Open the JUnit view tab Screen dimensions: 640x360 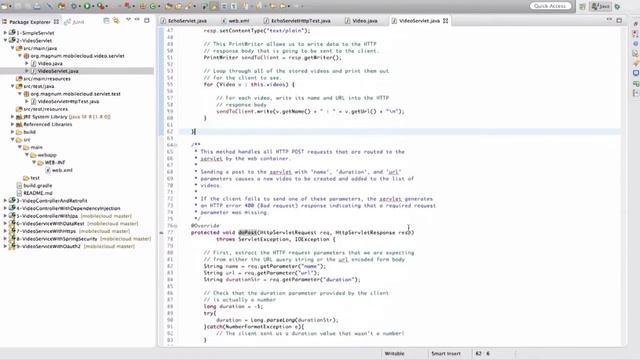click(74, 22)
